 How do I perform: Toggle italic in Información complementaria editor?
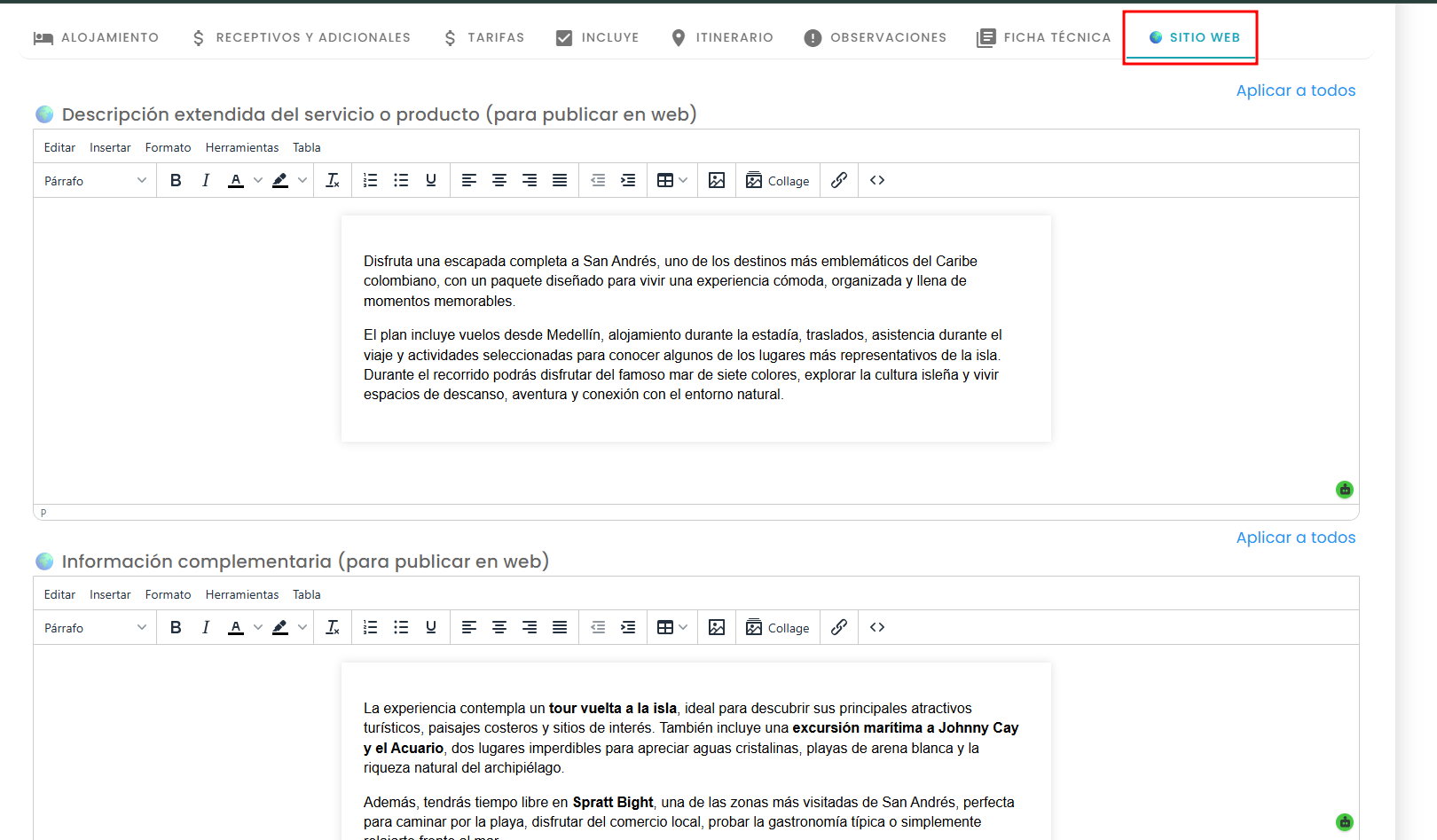pos(206,627)
